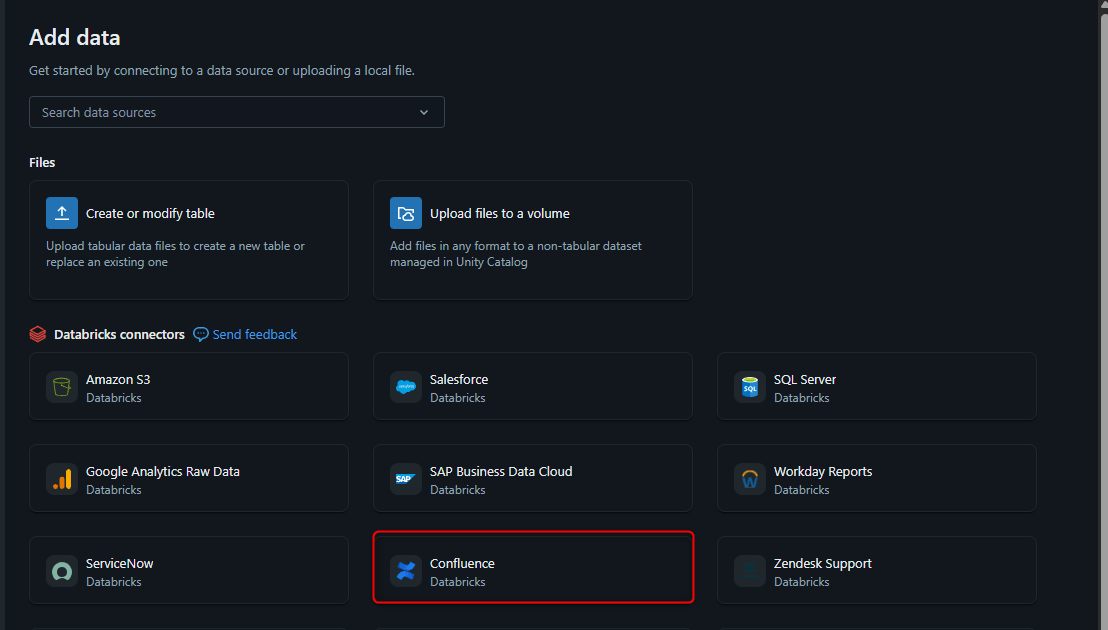This screenshot has height=630, width=1108.
Task: Click the Create or modify table upload icon
Action: (x=62, y=213)
